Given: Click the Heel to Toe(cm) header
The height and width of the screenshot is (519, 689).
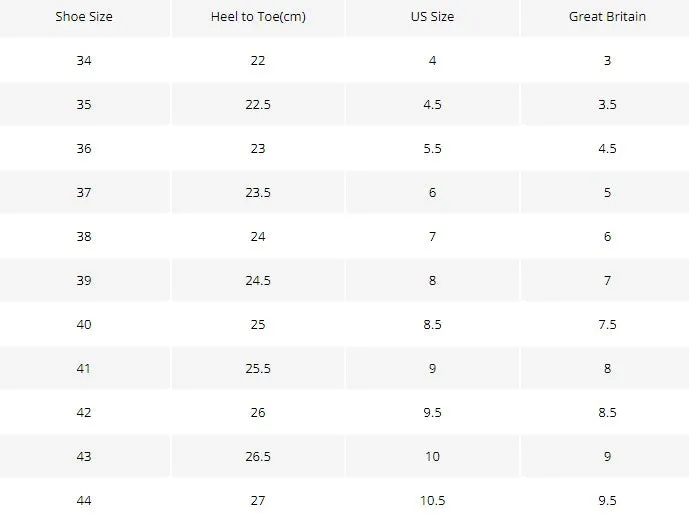Looking at the screenshot, I should pos(258,17).
